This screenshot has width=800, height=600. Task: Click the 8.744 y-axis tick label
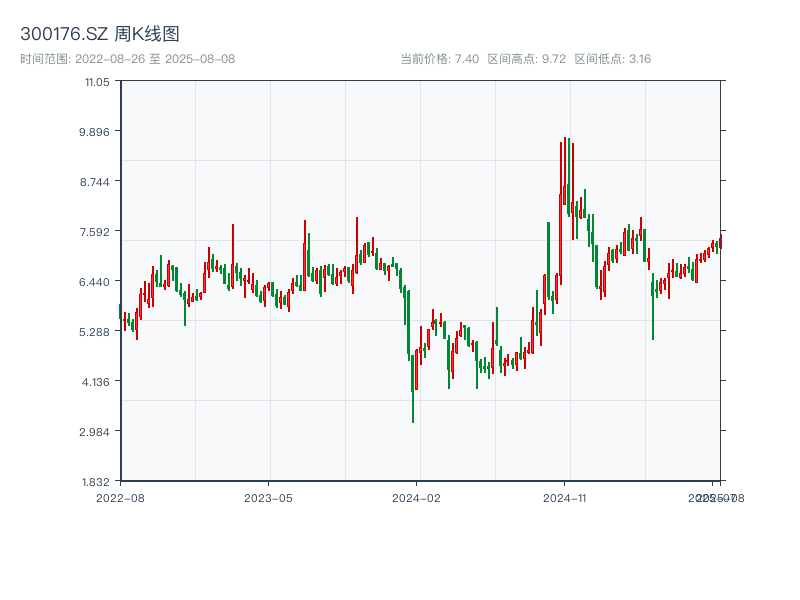pos(95,181)
